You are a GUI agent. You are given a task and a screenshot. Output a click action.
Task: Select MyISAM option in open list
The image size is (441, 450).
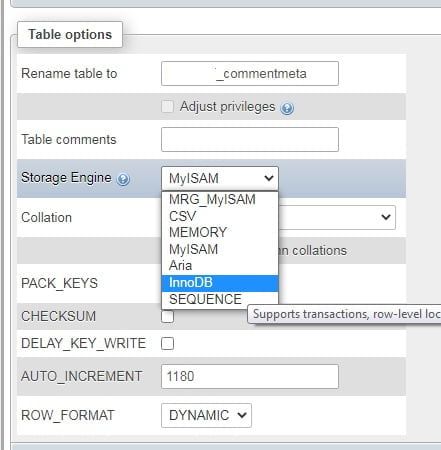220,249
